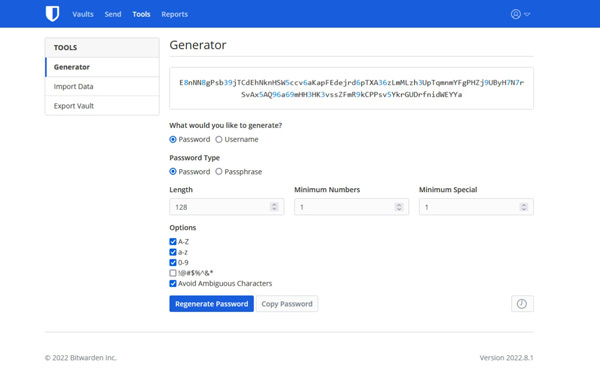Go to the Reports tab
This screenshot has height=376, width=600.
174,14
